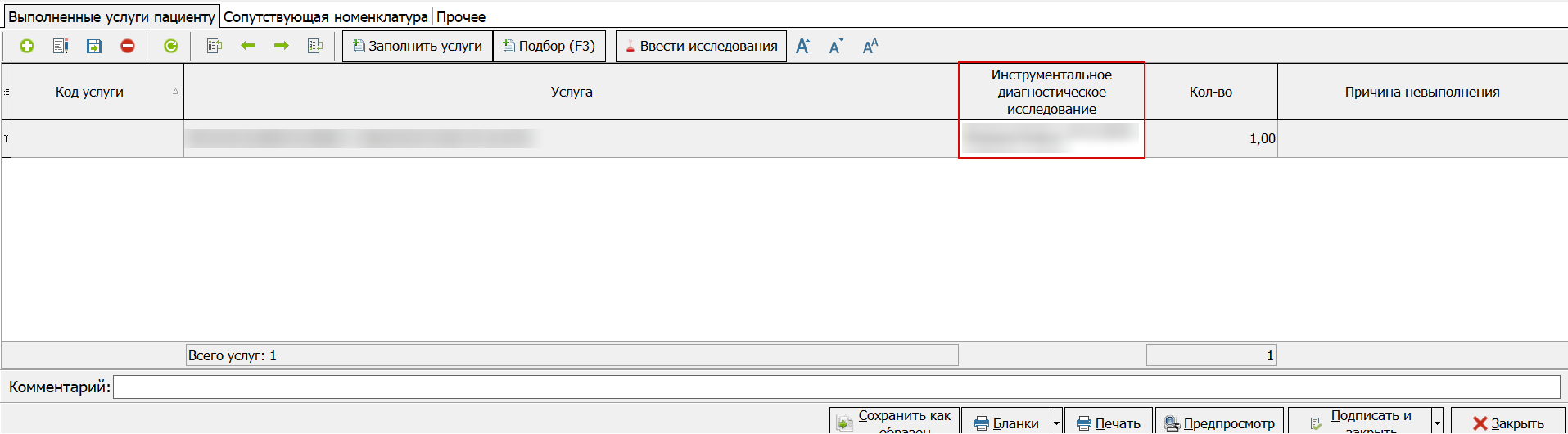Image resolution: width=1568 pixels, height=434 pixels.
Task: Expand the Подписать и закрыть dropdown arrow
Action: click(1437, 423)
